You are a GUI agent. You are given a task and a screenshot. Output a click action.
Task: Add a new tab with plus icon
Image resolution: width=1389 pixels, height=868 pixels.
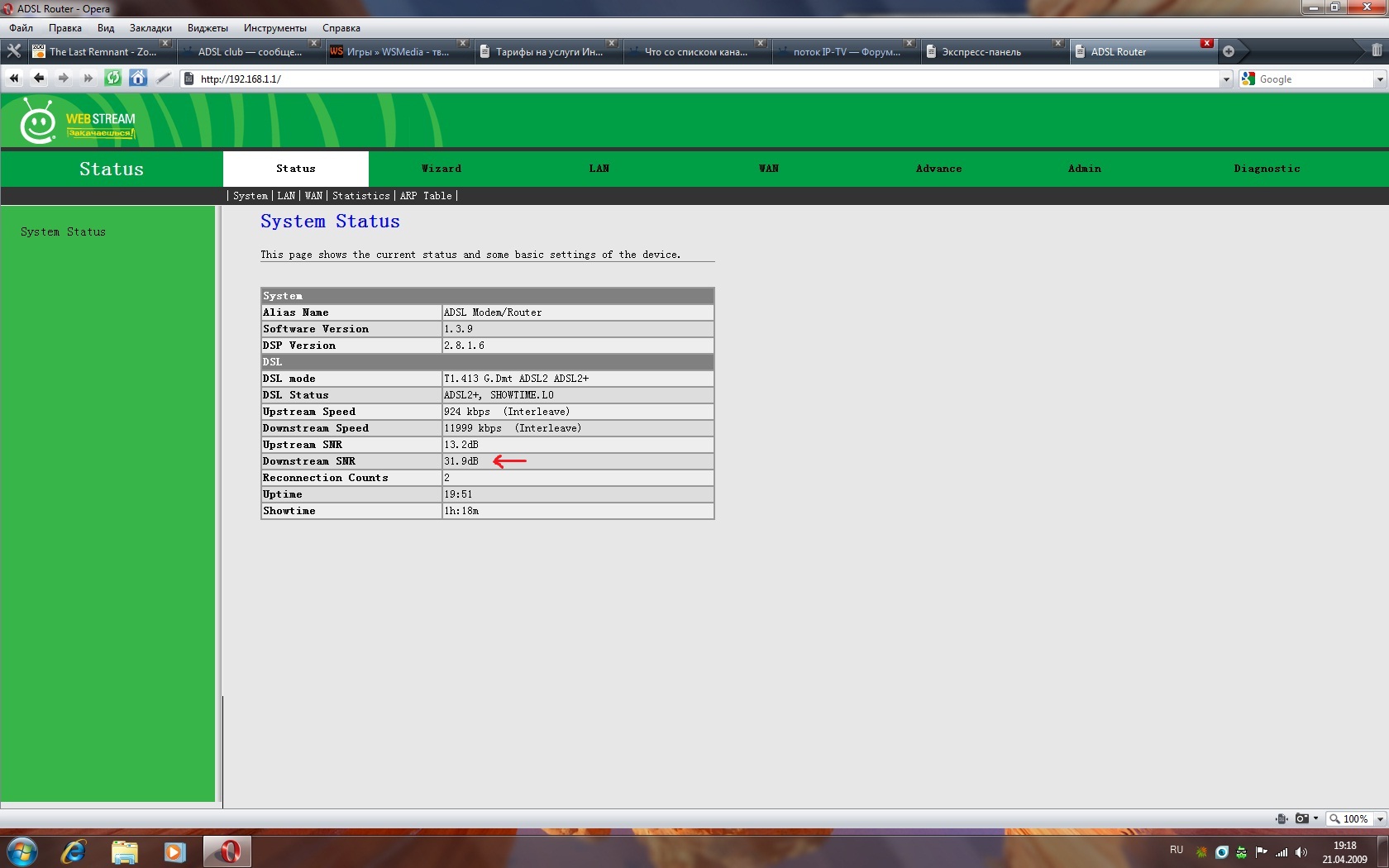click(1229, 51)
